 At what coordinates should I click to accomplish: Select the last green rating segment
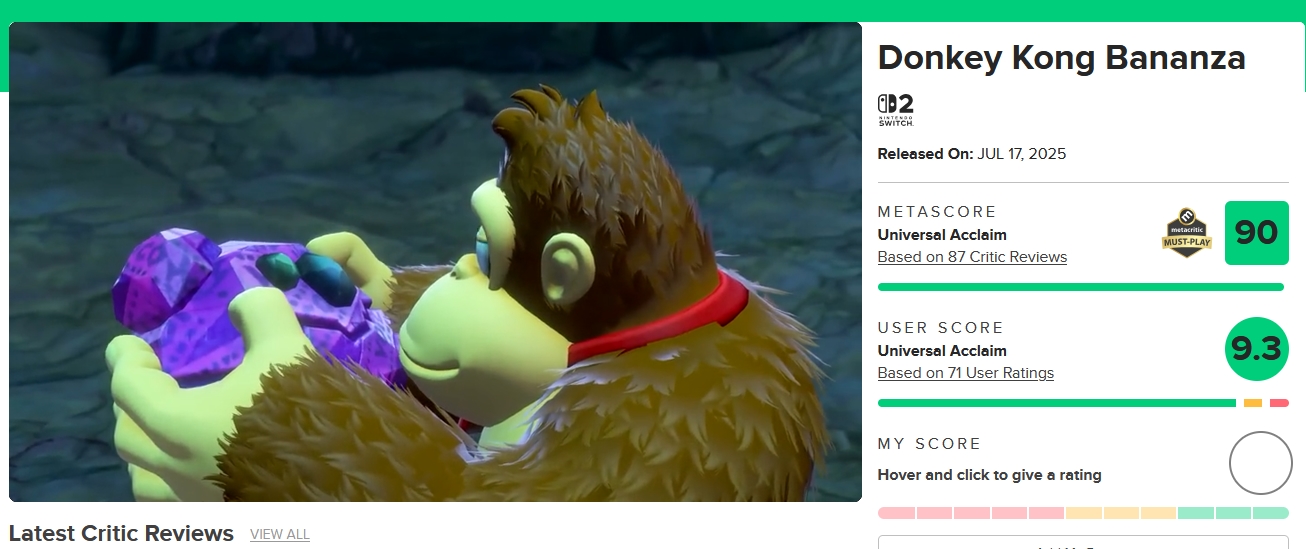click(1271, 513)
